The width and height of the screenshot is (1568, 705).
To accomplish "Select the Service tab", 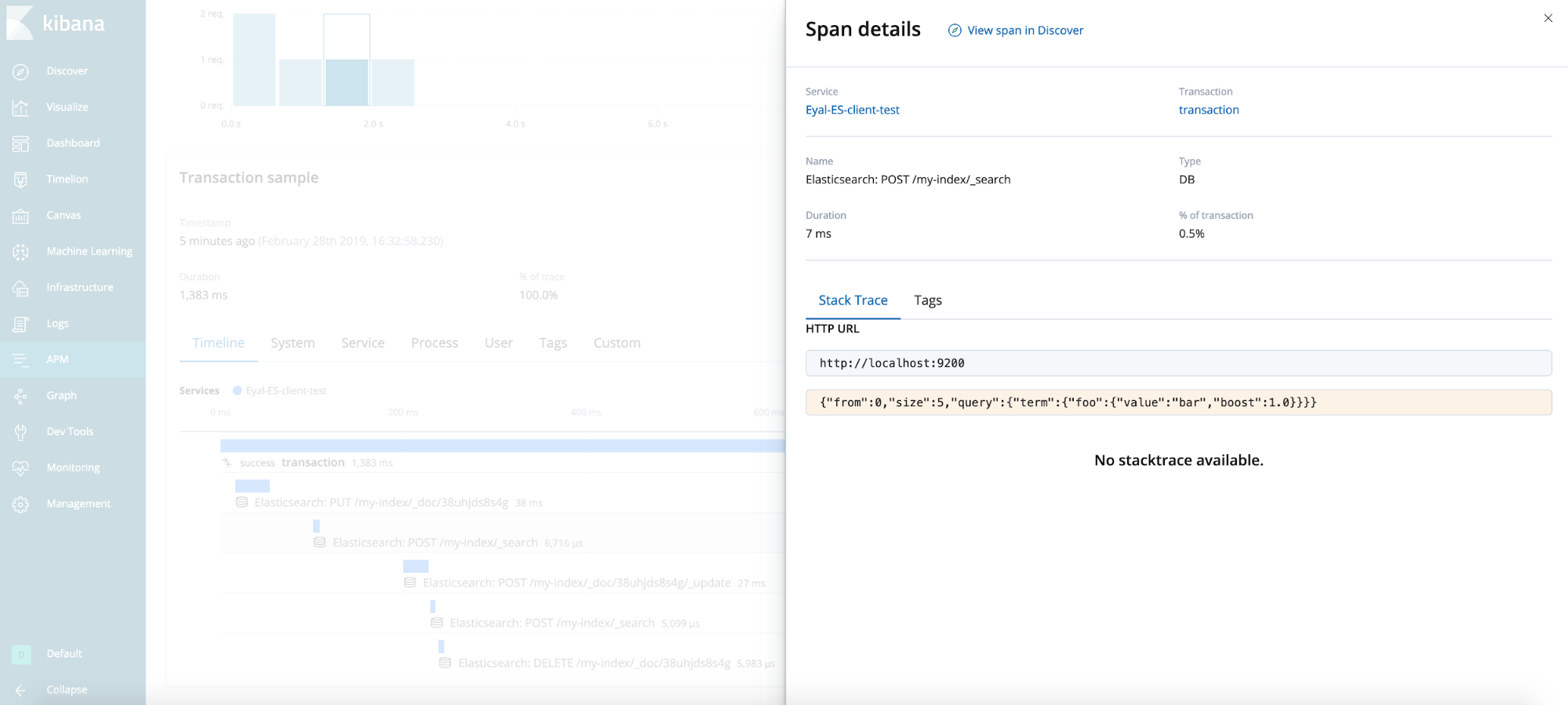I will [x=363, y=343].
